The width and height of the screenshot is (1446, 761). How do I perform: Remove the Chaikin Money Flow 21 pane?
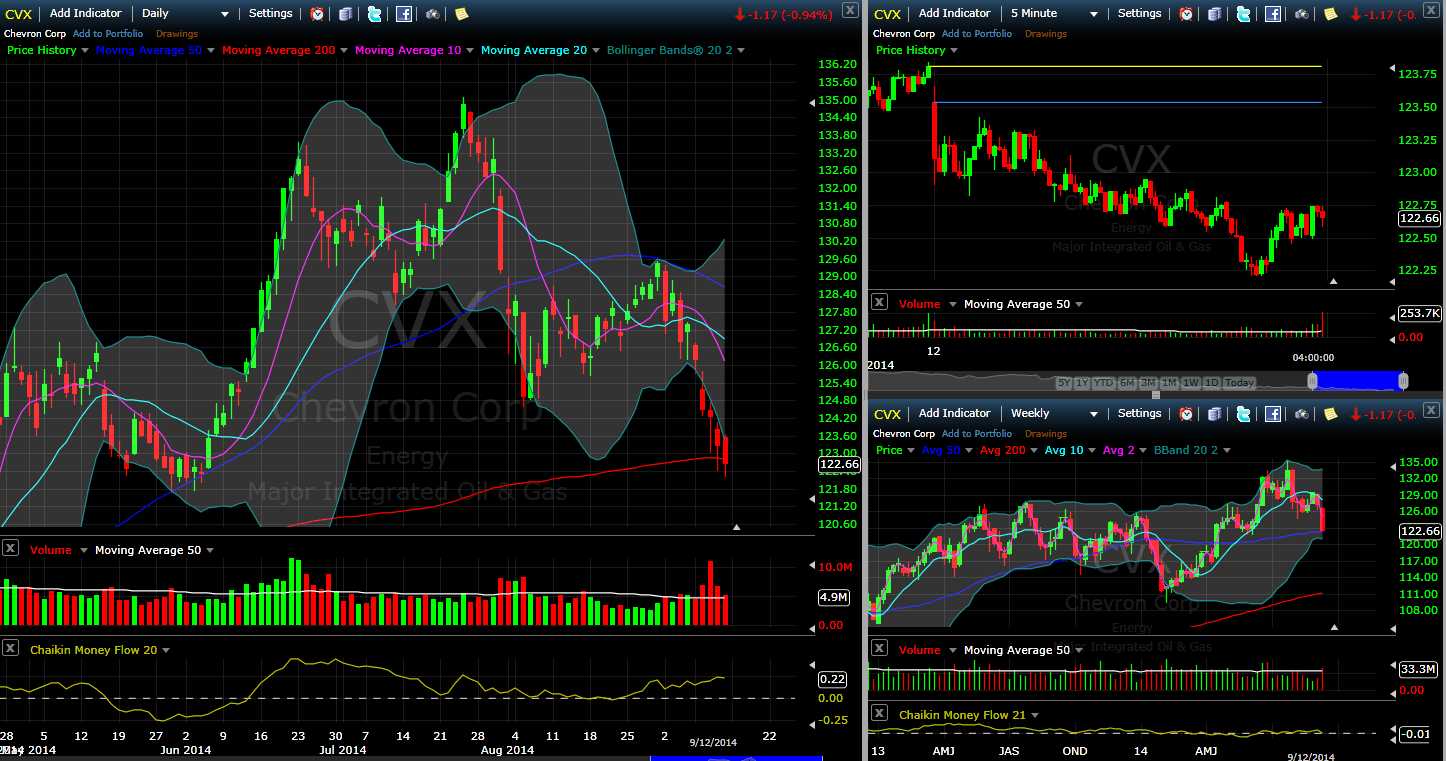point(879,713)
